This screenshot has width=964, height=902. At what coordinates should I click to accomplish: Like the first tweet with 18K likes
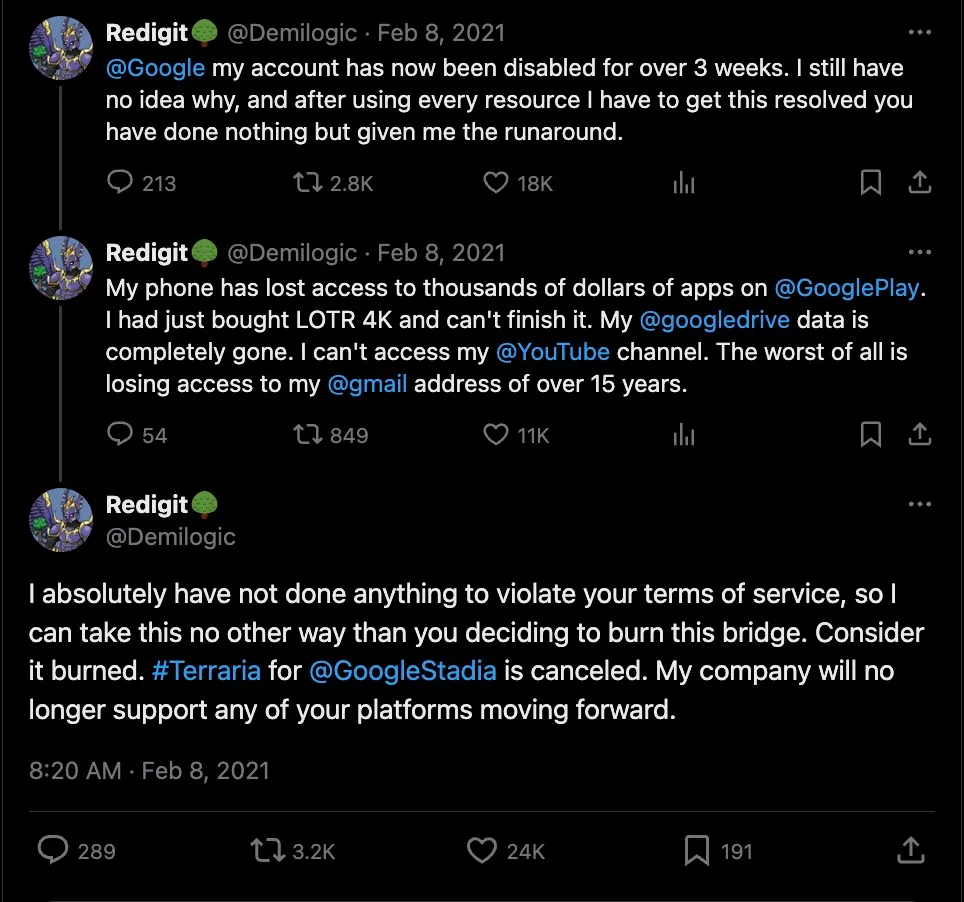point(496,182)
